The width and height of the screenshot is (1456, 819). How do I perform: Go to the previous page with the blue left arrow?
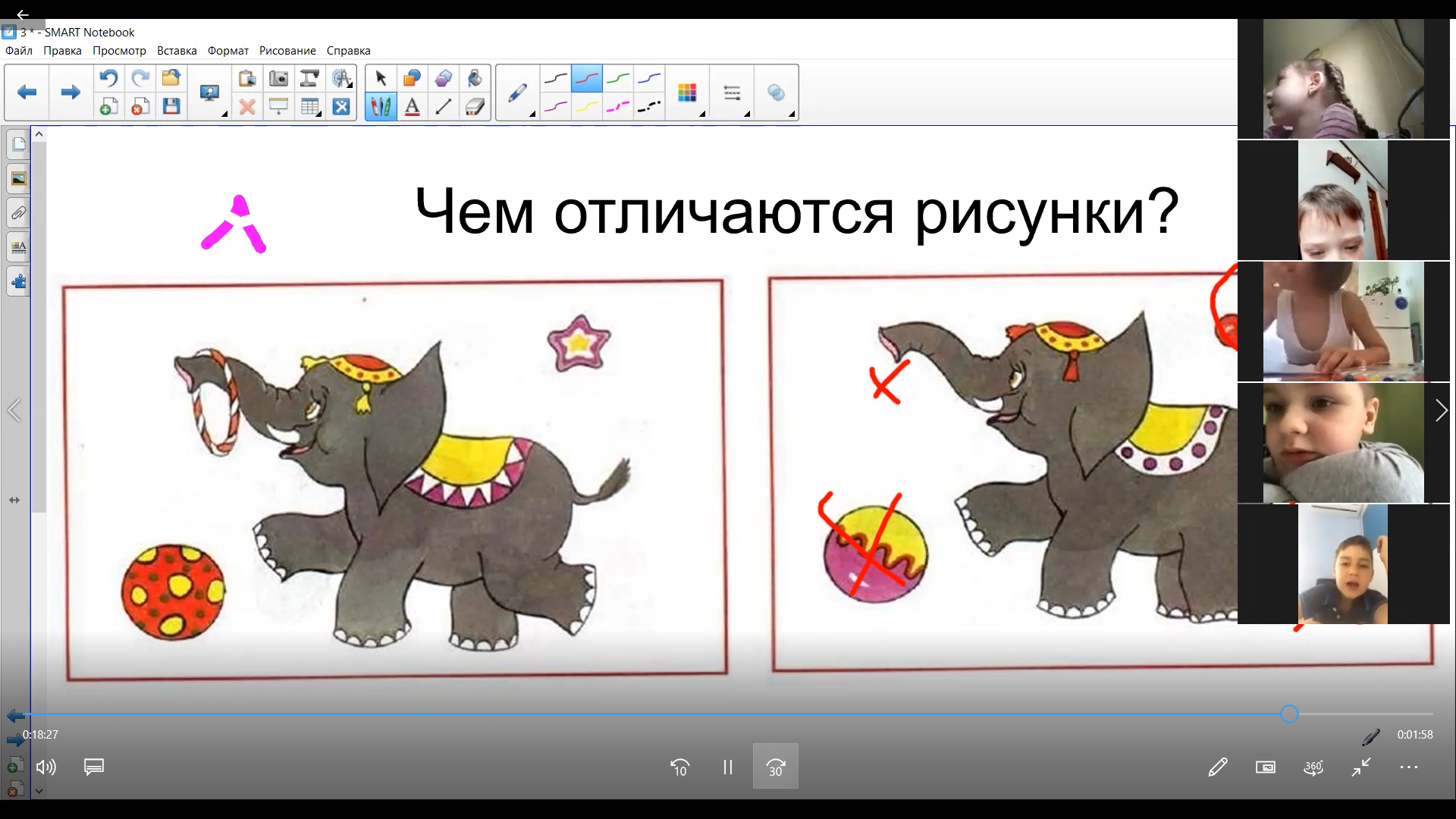tap(27, 93)
